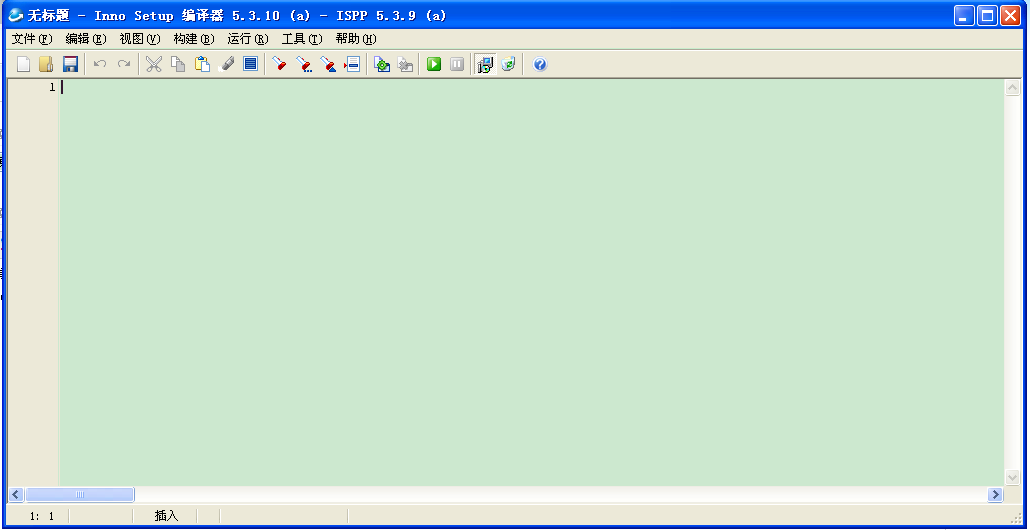The height and width of the screenshot is (530, 1030).
Task: Redo the last undone edit
Action: 123,64
